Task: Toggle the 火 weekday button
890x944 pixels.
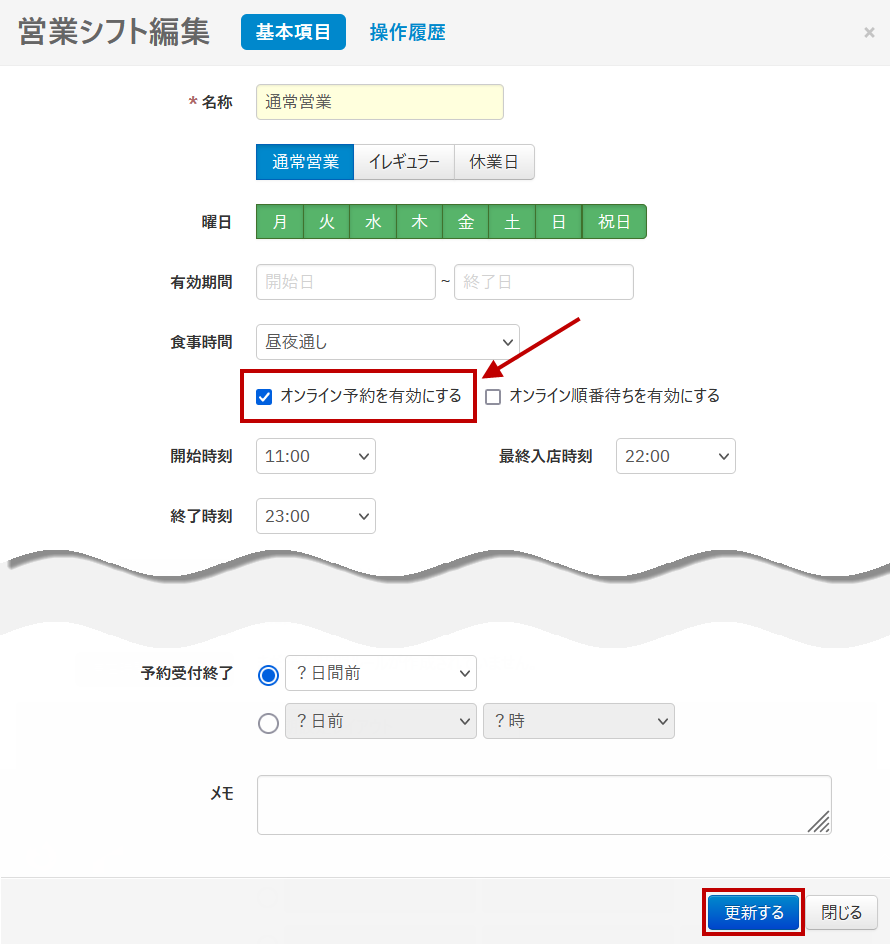Action: click(326, 222)
